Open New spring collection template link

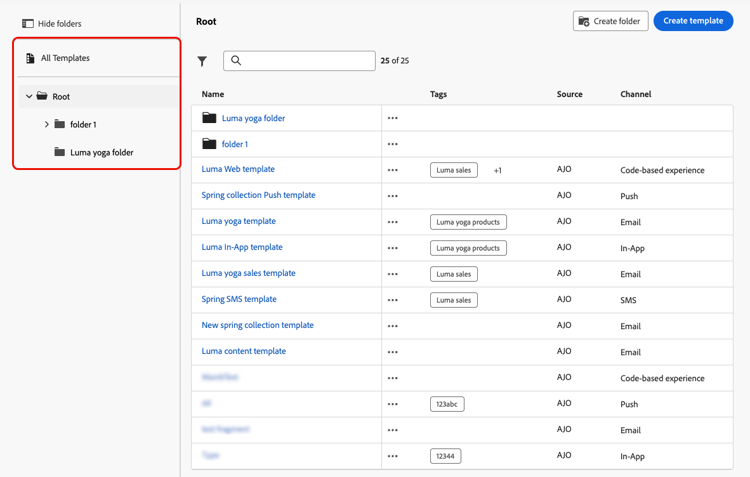point(257,325)
